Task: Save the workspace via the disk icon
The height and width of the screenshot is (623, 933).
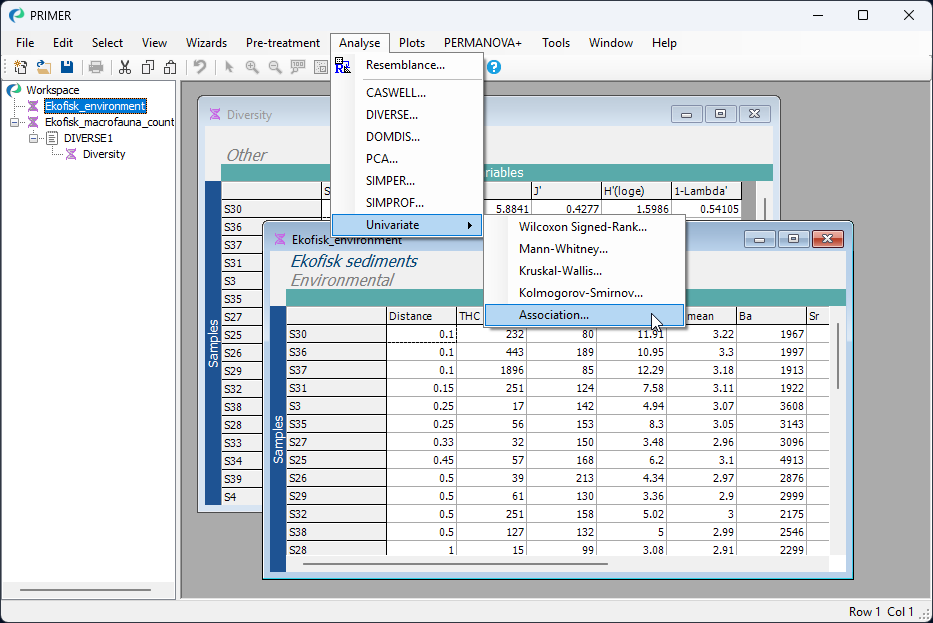Action: click(66, 66)
